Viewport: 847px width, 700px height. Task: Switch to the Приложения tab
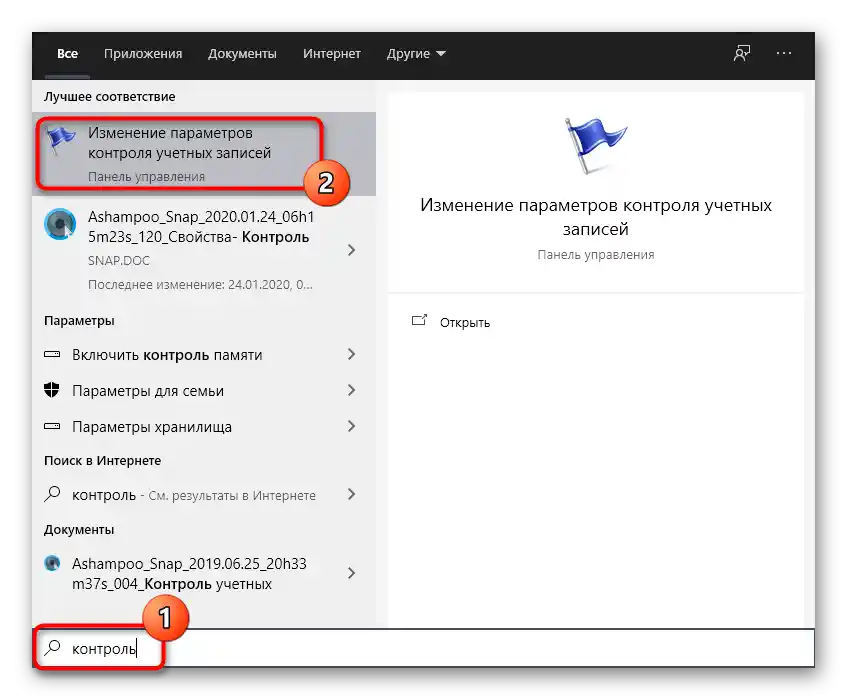[x=143, y=53]
